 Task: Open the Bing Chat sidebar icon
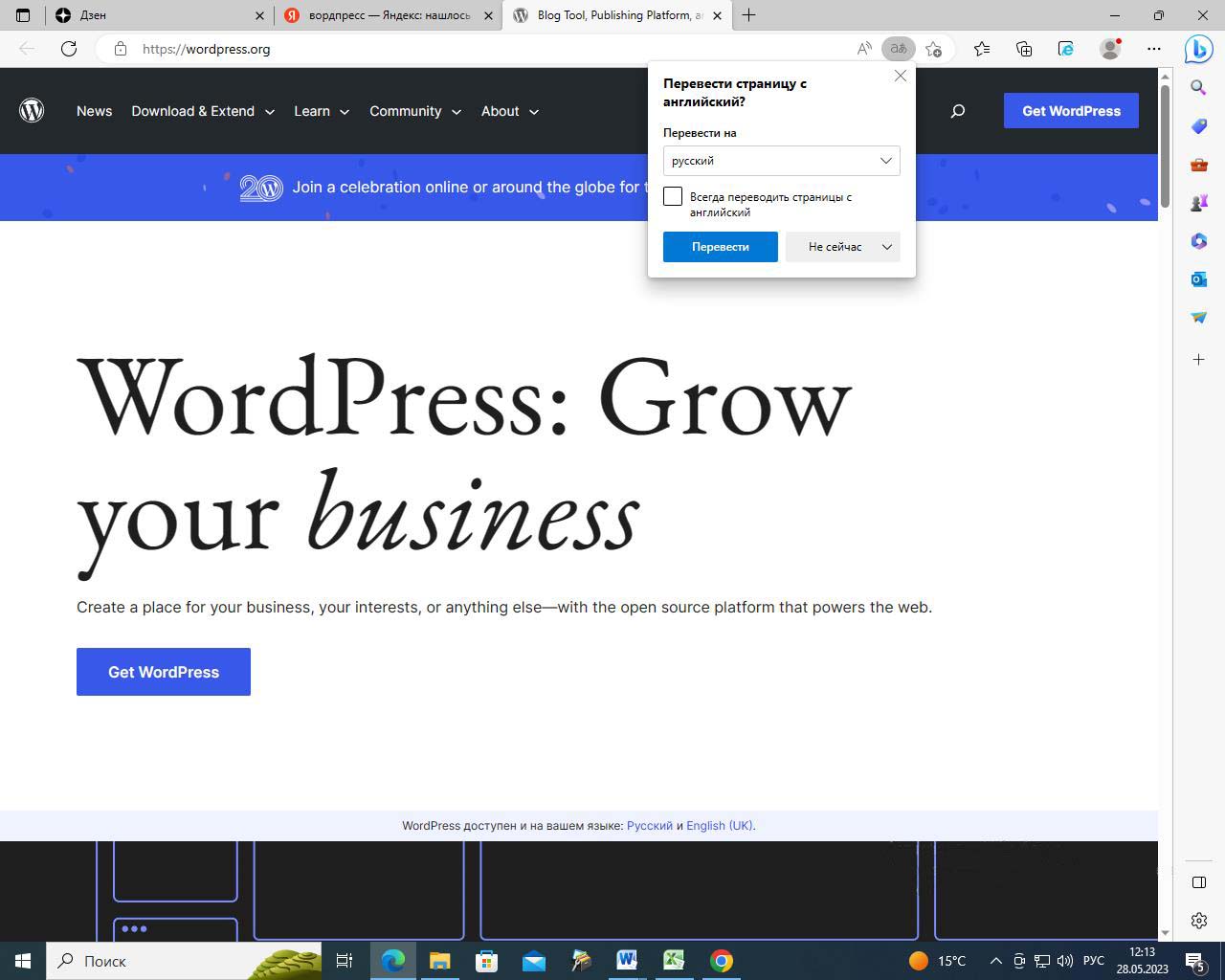coord(1198,49)
